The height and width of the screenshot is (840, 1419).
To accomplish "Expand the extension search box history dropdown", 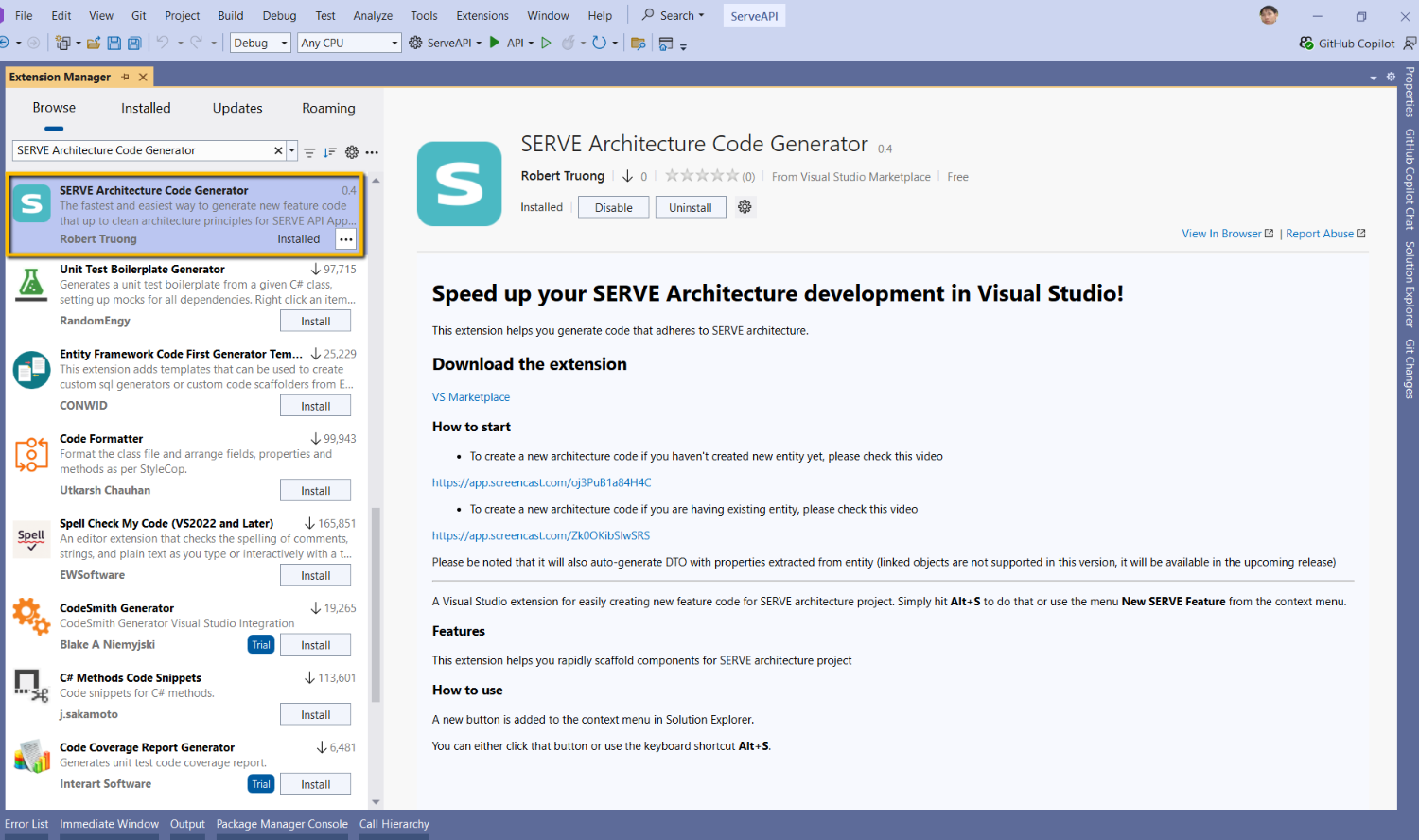I will (x=292, y=151).
